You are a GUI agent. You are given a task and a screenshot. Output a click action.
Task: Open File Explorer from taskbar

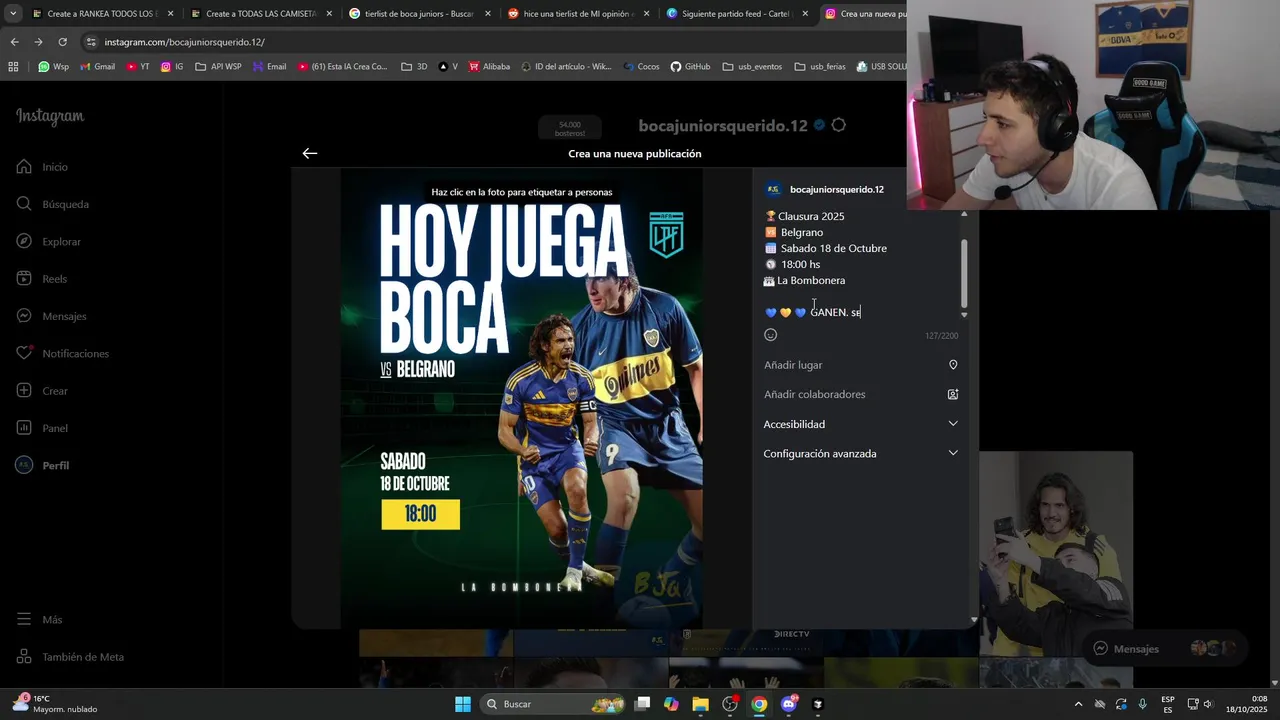click(700, 704)
